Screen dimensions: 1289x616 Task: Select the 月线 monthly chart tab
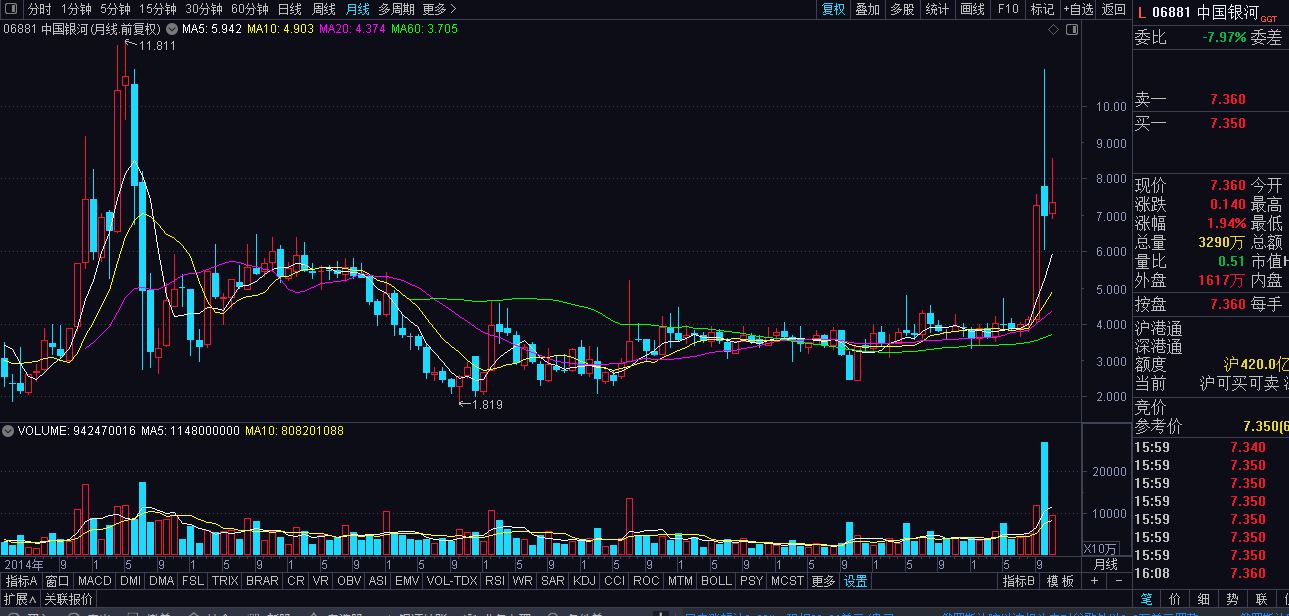[x=357, y=9]
